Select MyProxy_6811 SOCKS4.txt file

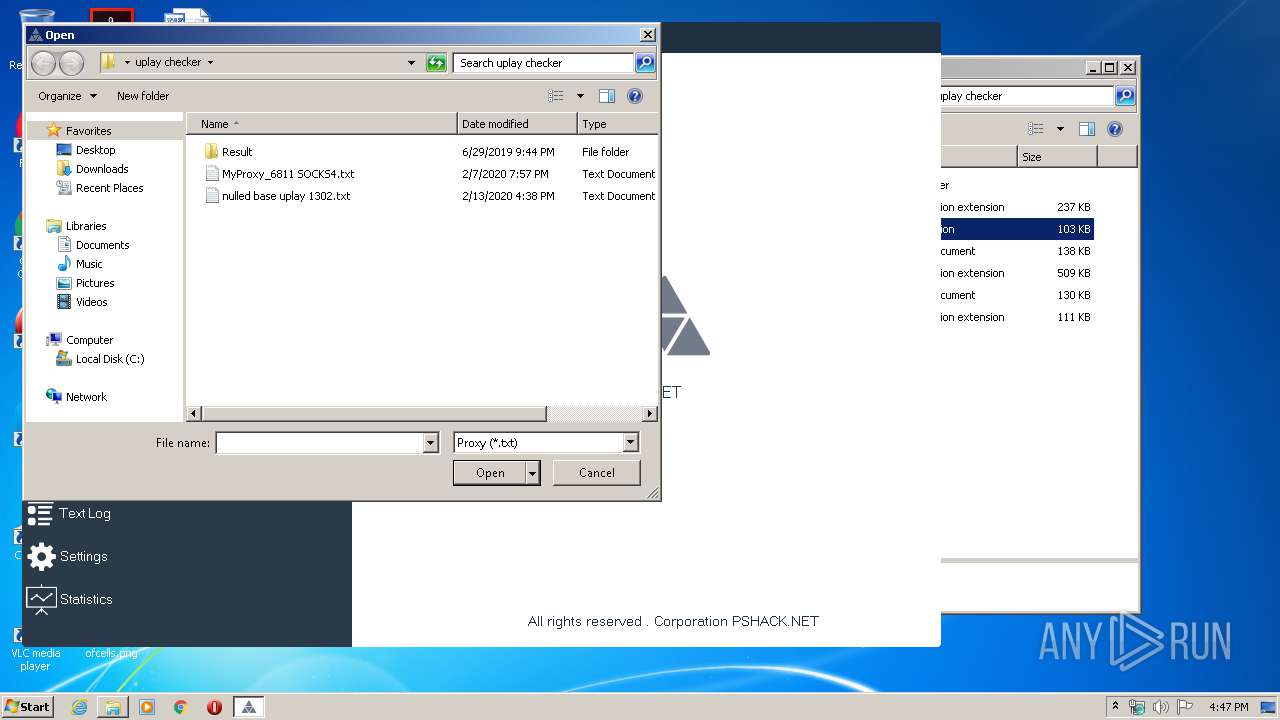[x=288, y=174]
